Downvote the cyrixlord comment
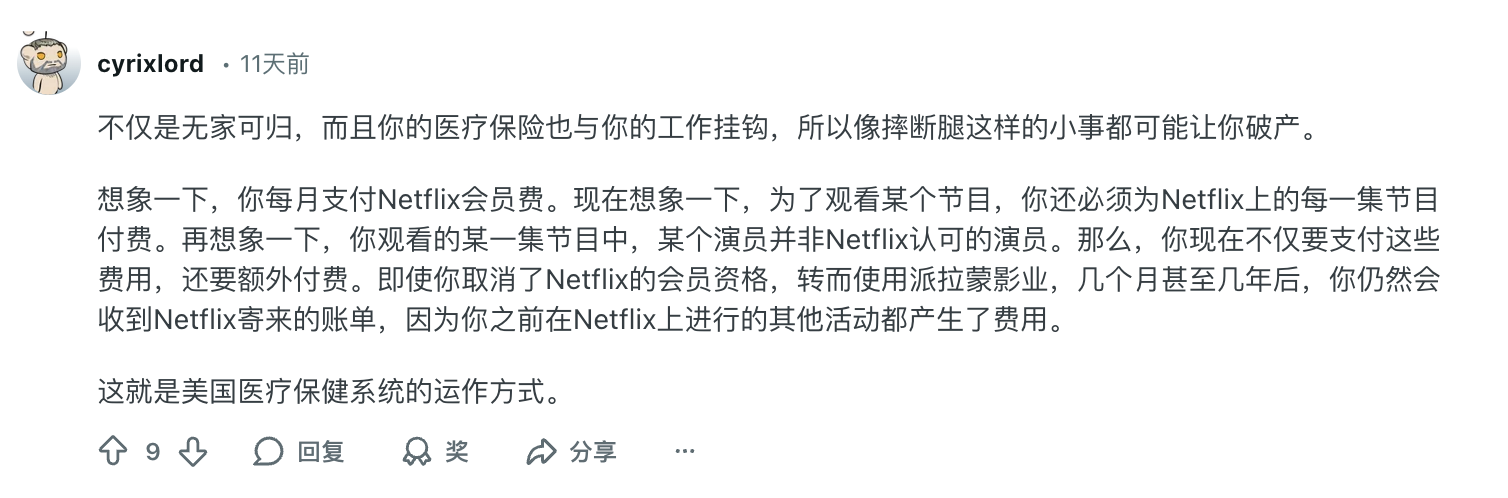1508x498 pixels. pos(192,452)
